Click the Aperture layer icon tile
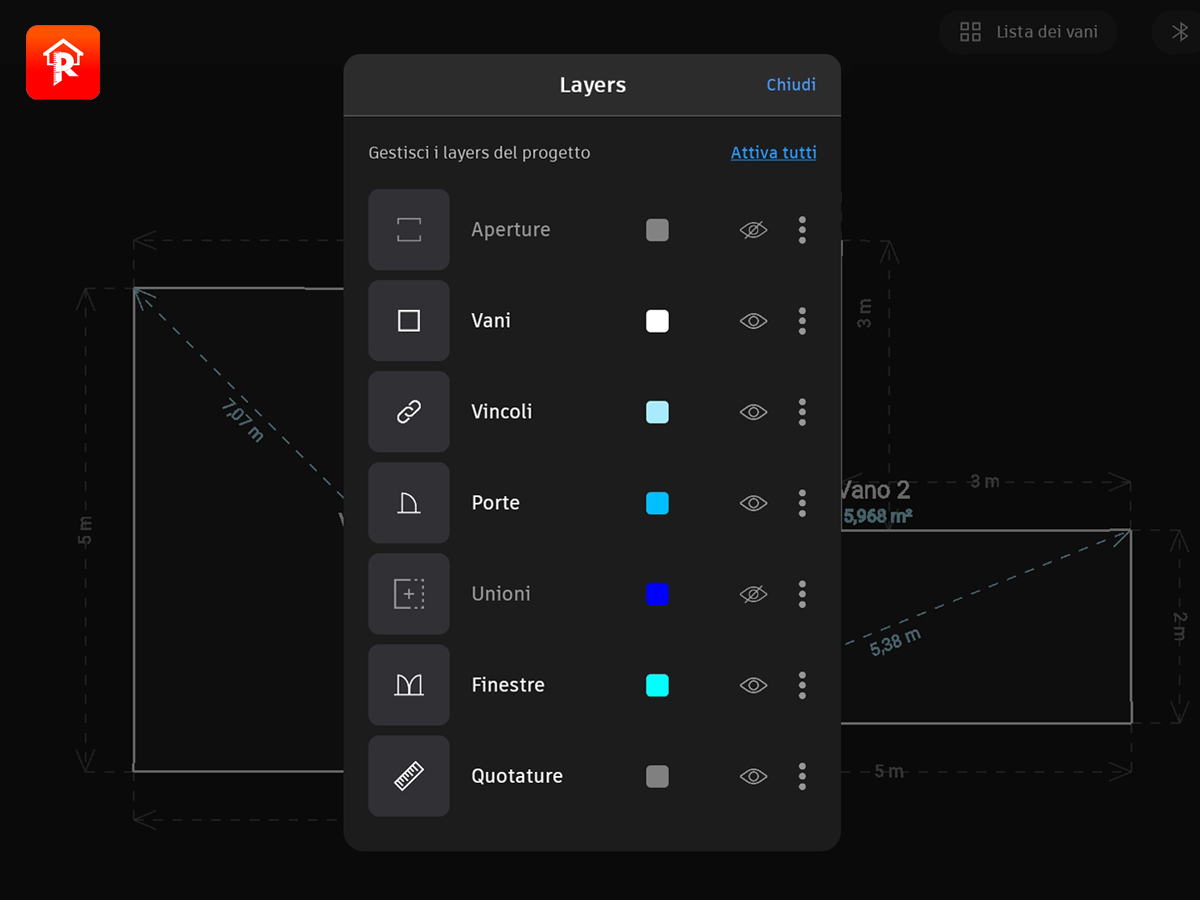This screenshot has width=1200, height=900. pyautogui.click(x=409, y=230)
